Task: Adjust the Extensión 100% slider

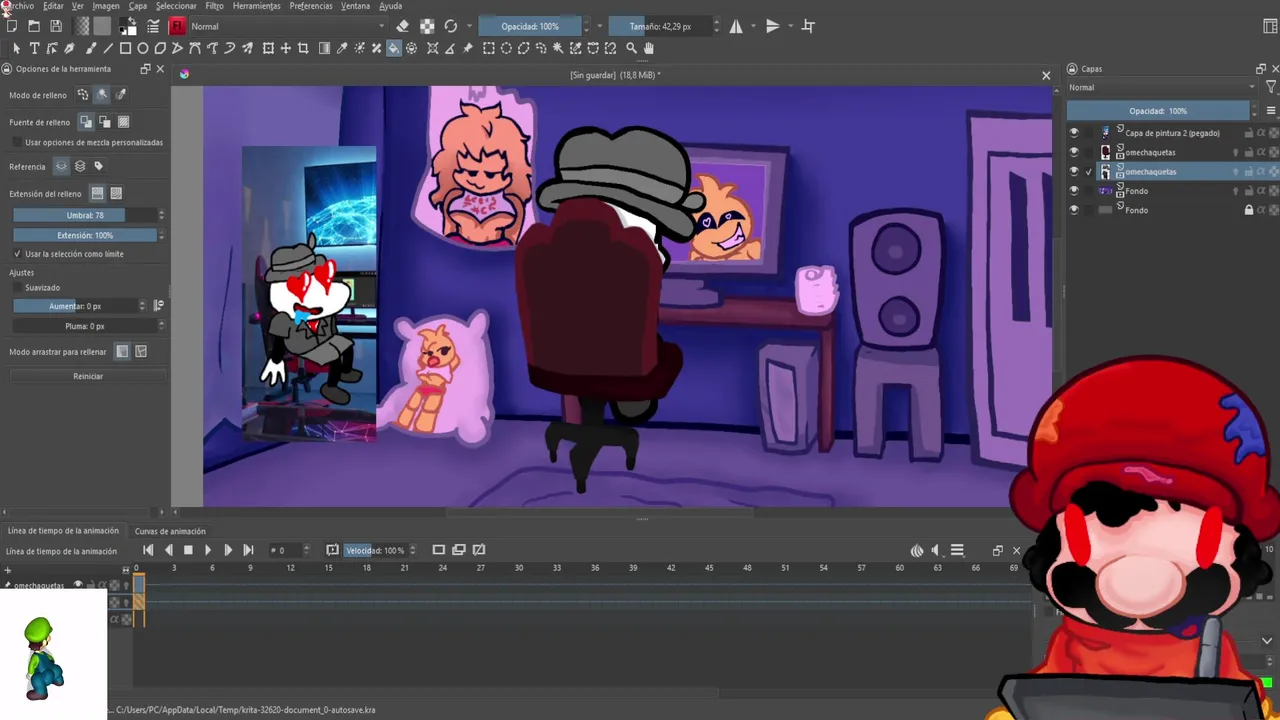Action: [x=85, y=235]
